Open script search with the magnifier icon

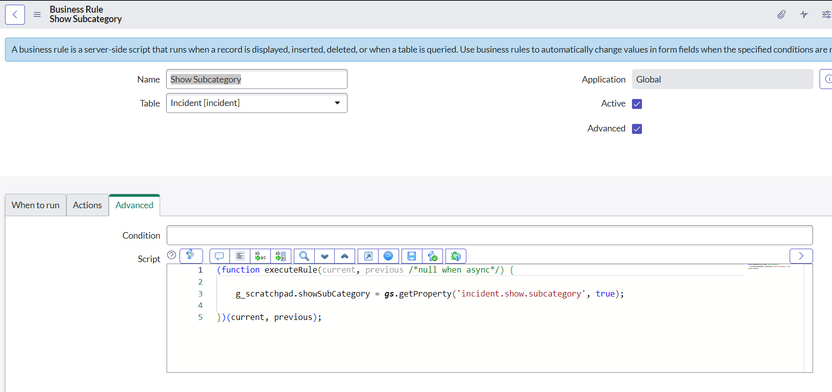pyautogui.click(x=304, y=256)
